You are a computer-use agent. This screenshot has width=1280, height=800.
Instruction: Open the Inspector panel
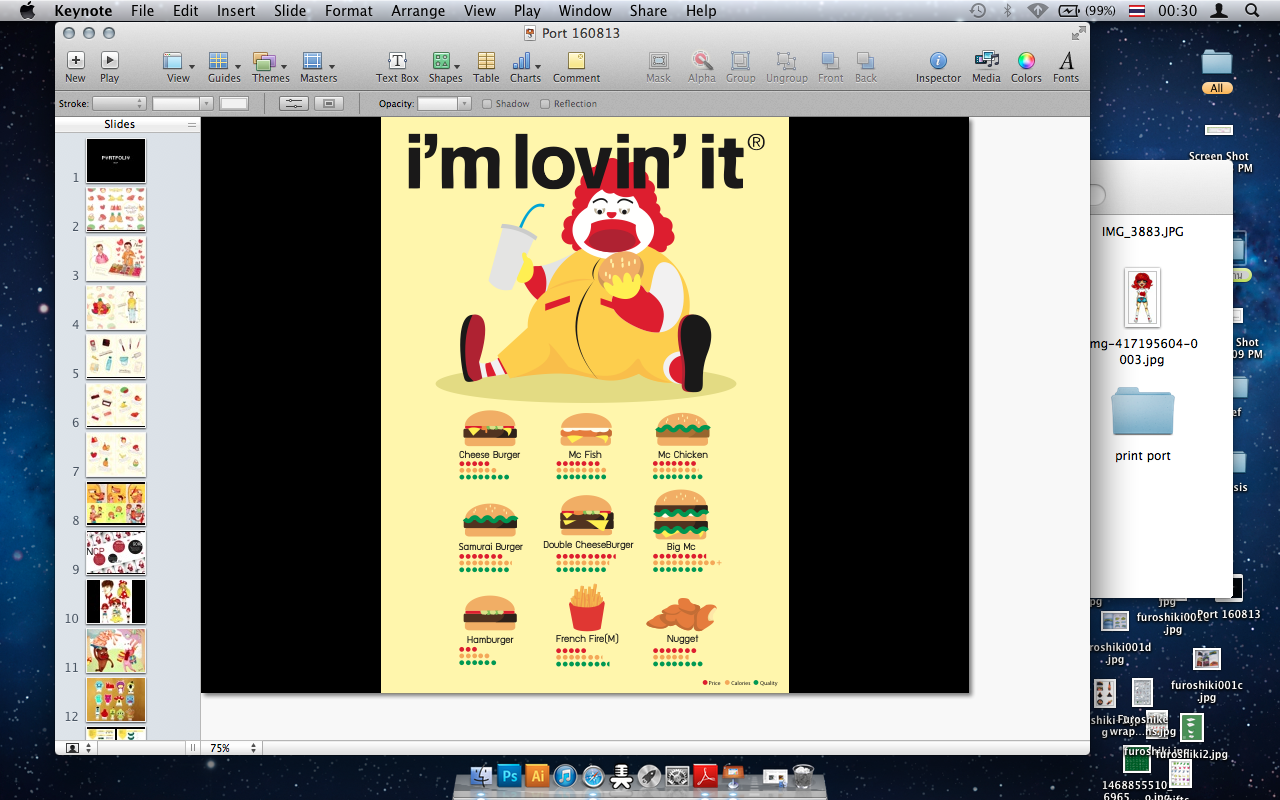[x=938, y=67]
